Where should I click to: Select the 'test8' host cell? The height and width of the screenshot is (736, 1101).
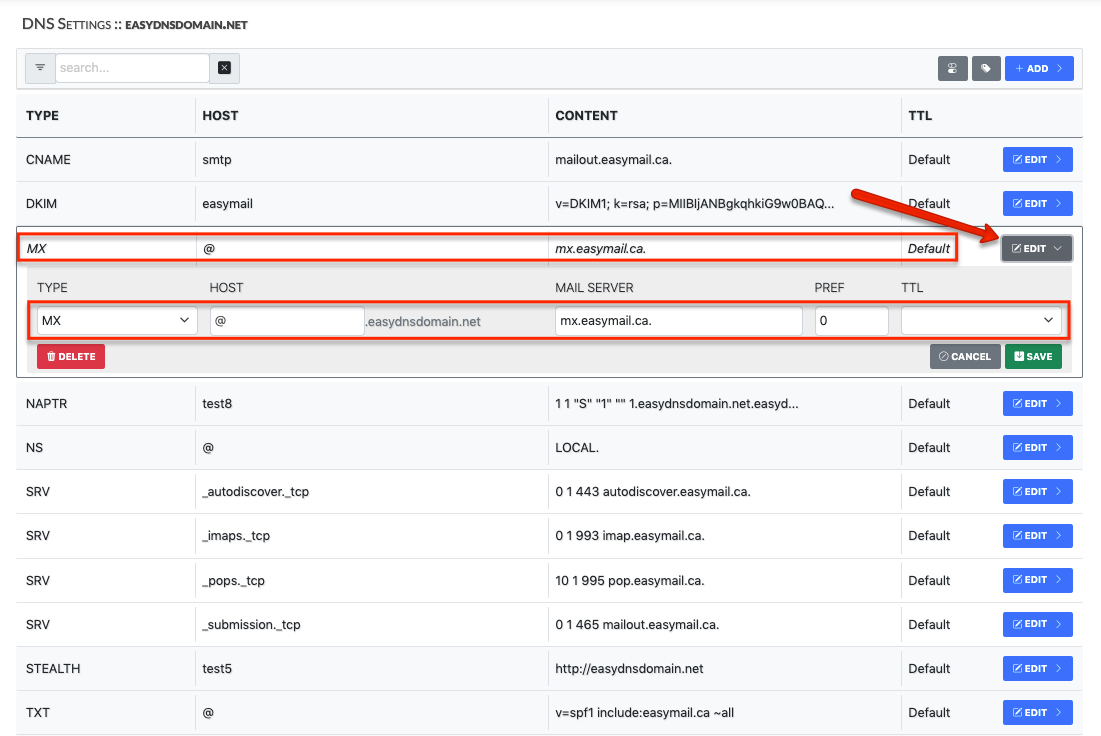[x=217, y=404]
